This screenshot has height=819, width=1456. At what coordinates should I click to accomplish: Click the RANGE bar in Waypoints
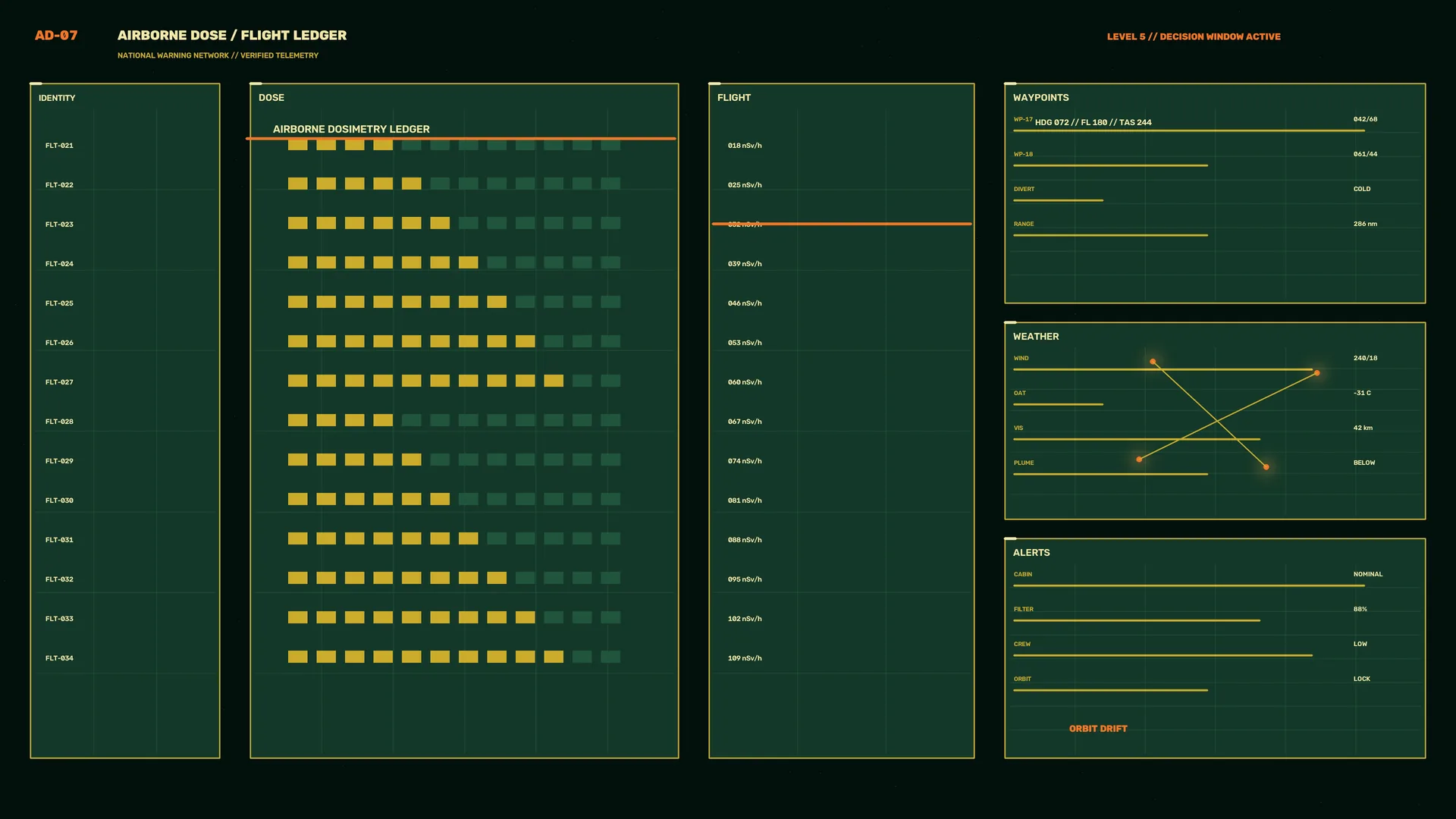coord(1110,235)
